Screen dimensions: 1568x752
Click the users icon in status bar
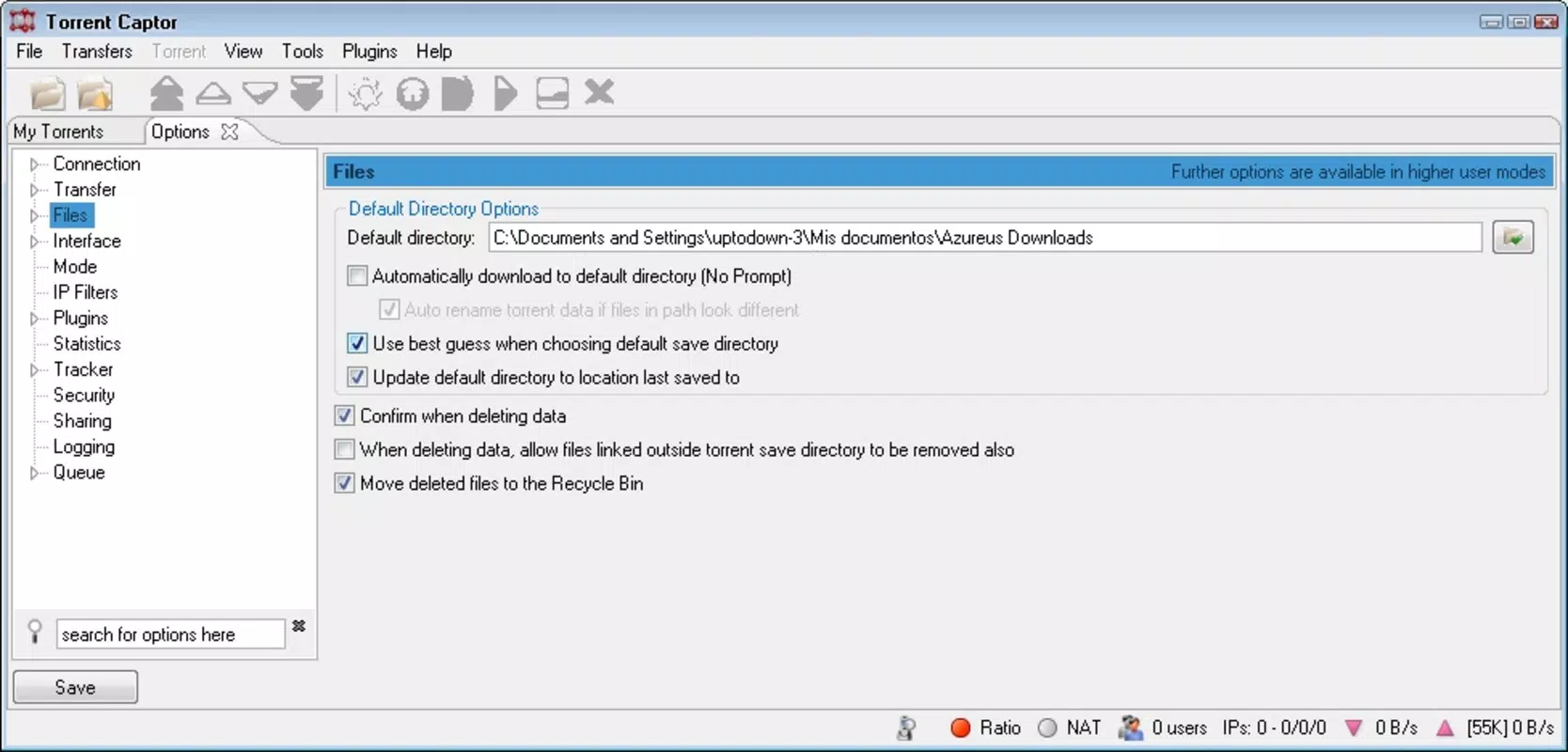click(x=1130, y=728)
